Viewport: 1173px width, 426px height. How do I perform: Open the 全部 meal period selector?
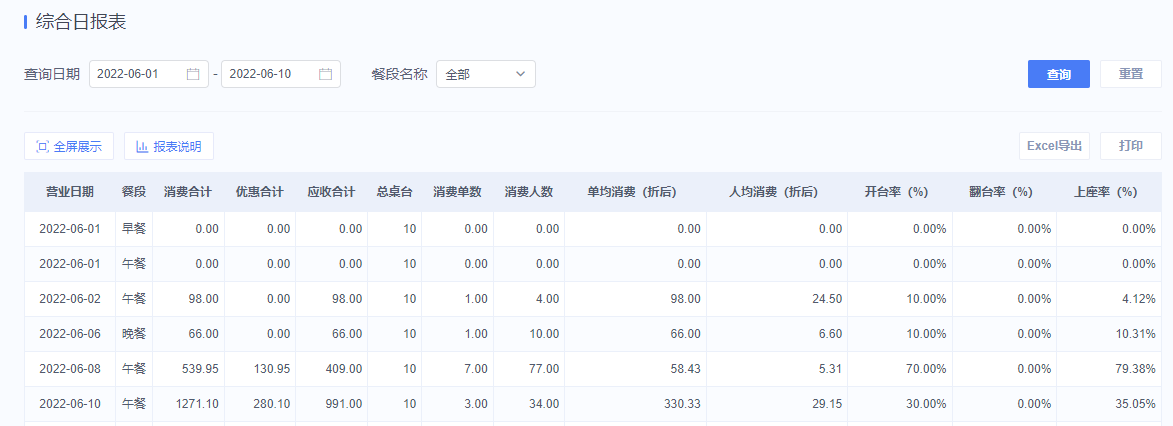pyautogui.click(x=486, y=74)
